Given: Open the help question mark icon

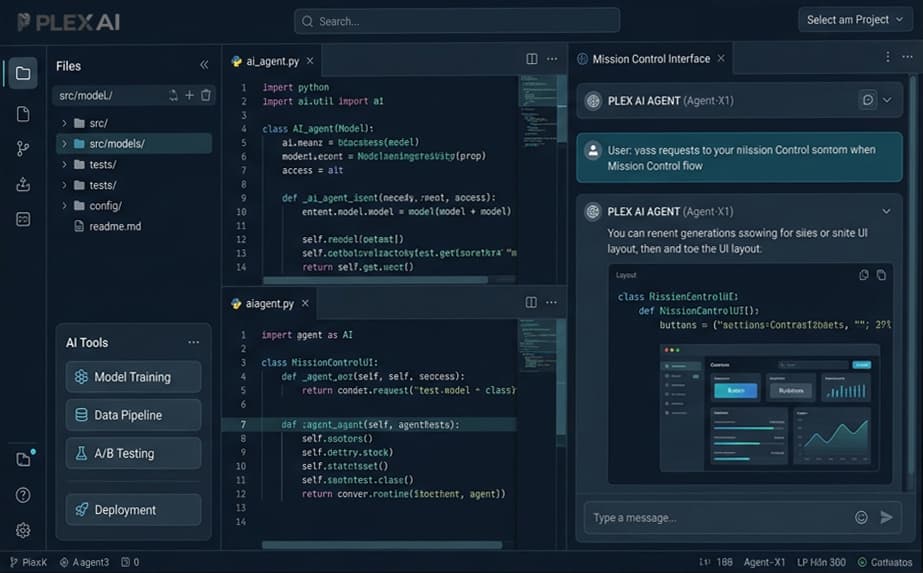Looking at the screenshot, I should (23, 495).
